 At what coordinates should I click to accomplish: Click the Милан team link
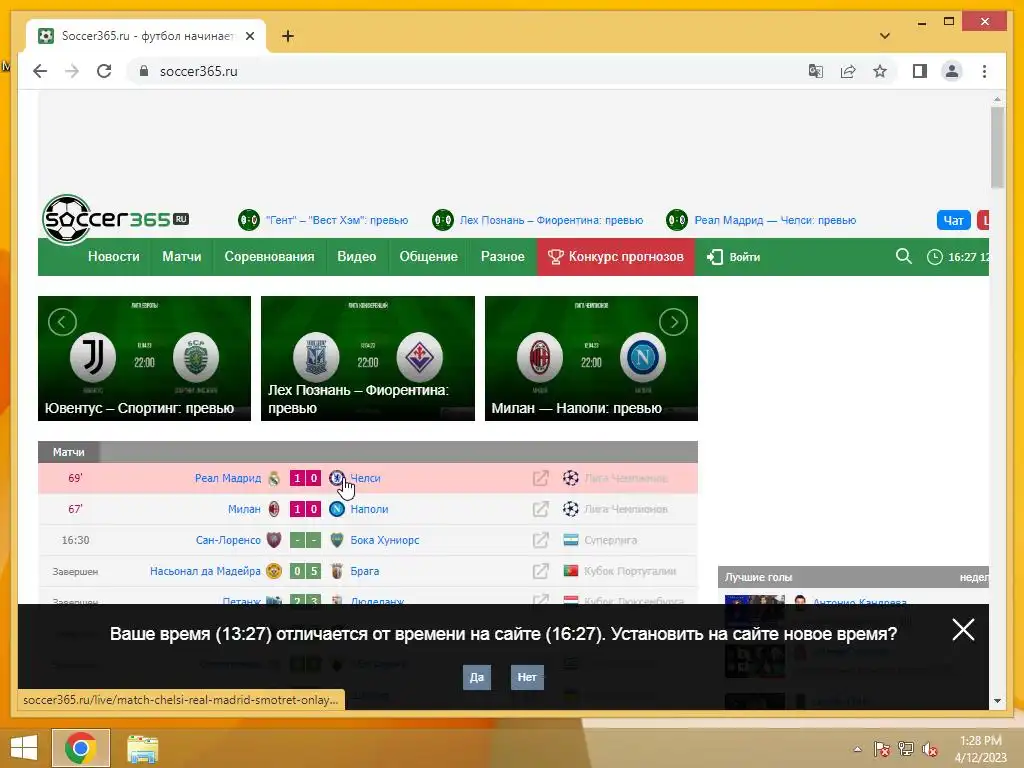244,509
